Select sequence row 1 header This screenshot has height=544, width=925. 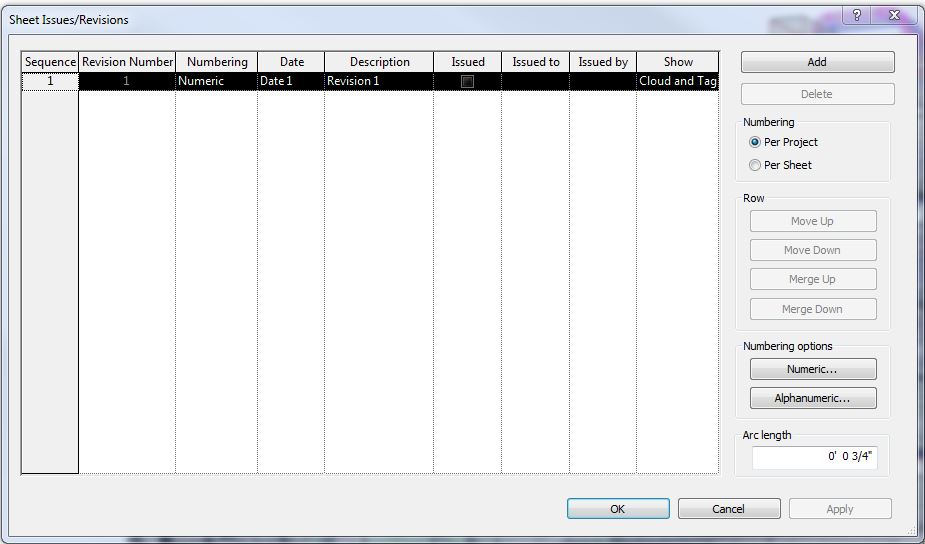tap(50, 81)
